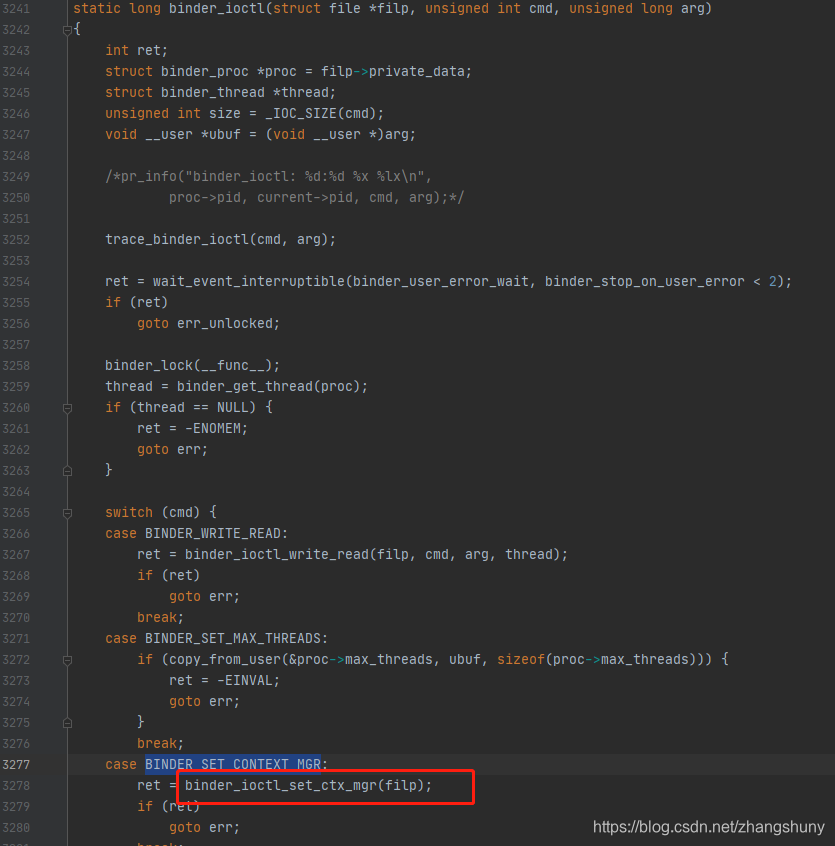Click the 'break;' statement on line 3270
Viewport: 835px width, 846px height.
[160, 618]
